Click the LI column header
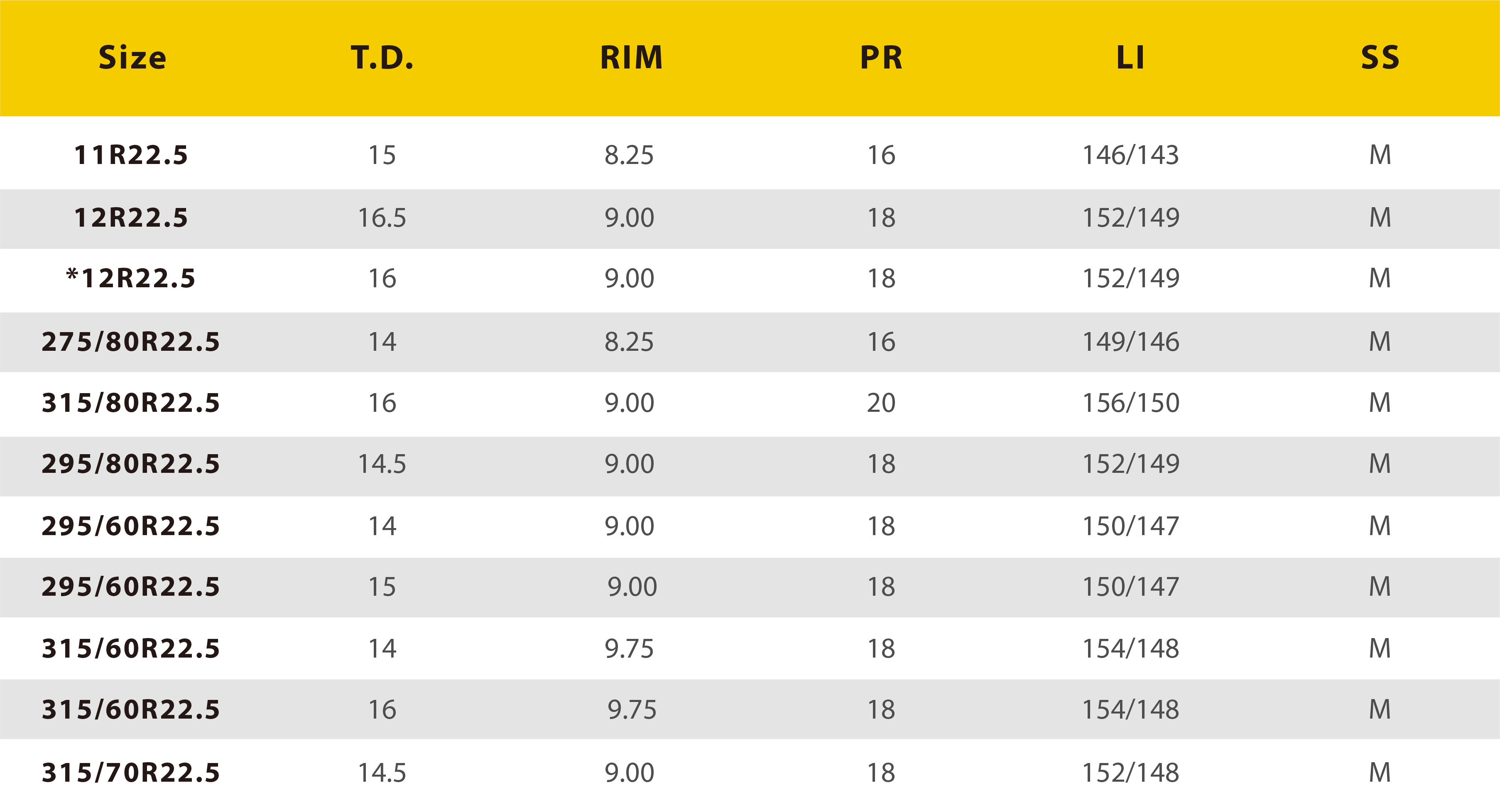This screenshot has width=1500, height=812. click(x=1130, y=58)
